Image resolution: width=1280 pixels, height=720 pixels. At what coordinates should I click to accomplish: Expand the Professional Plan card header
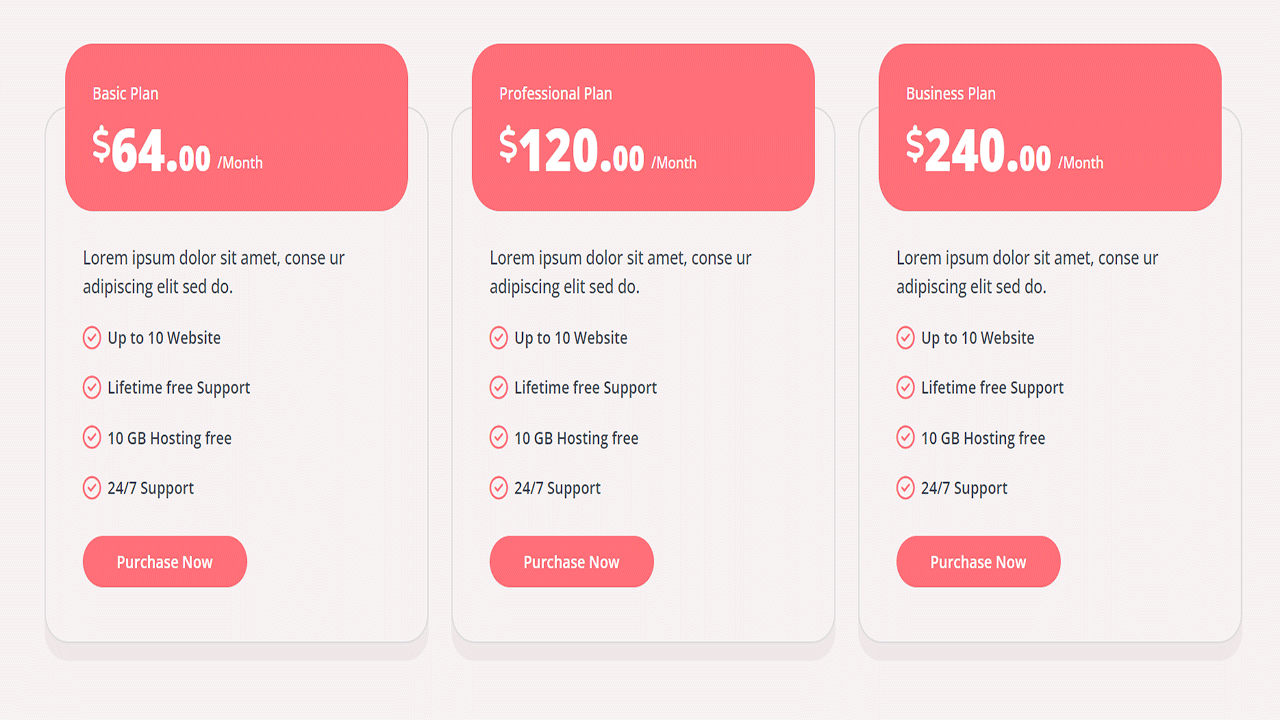643,126
